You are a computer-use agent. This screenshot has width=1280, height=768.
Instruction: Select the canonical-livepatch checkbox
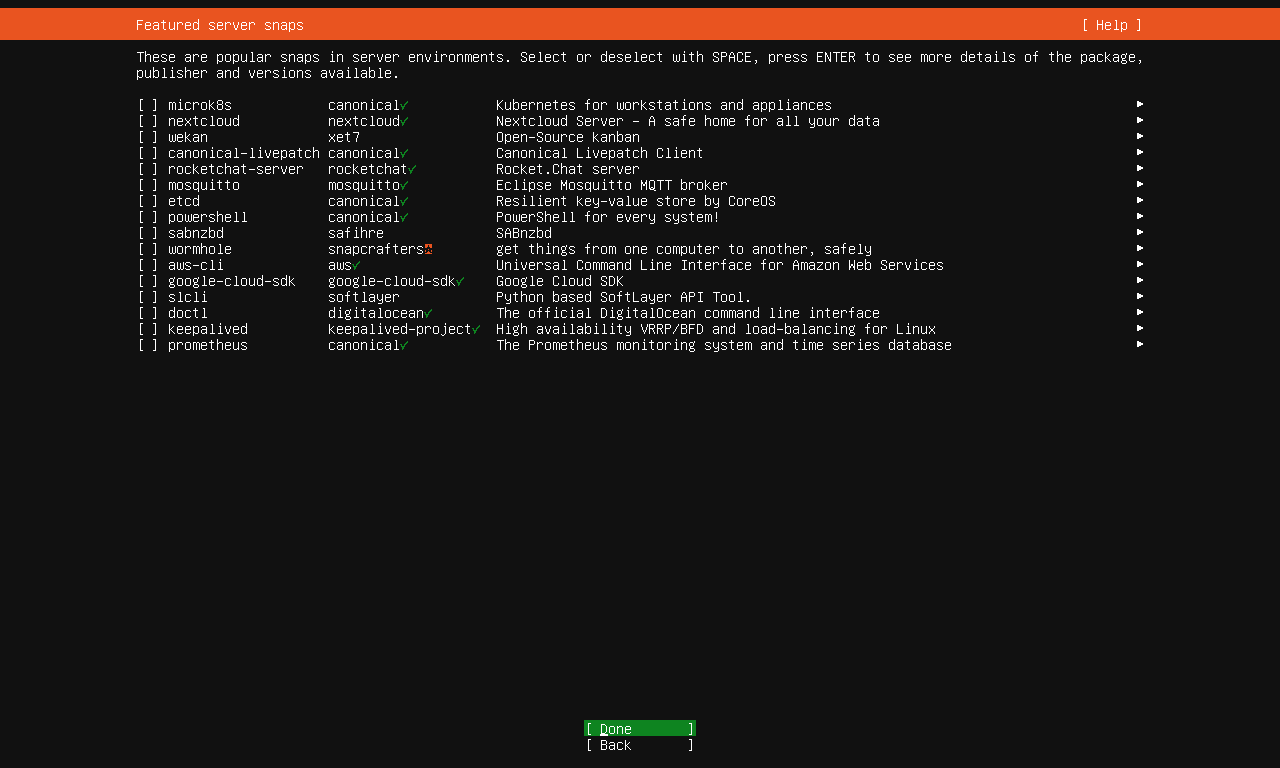148,153
